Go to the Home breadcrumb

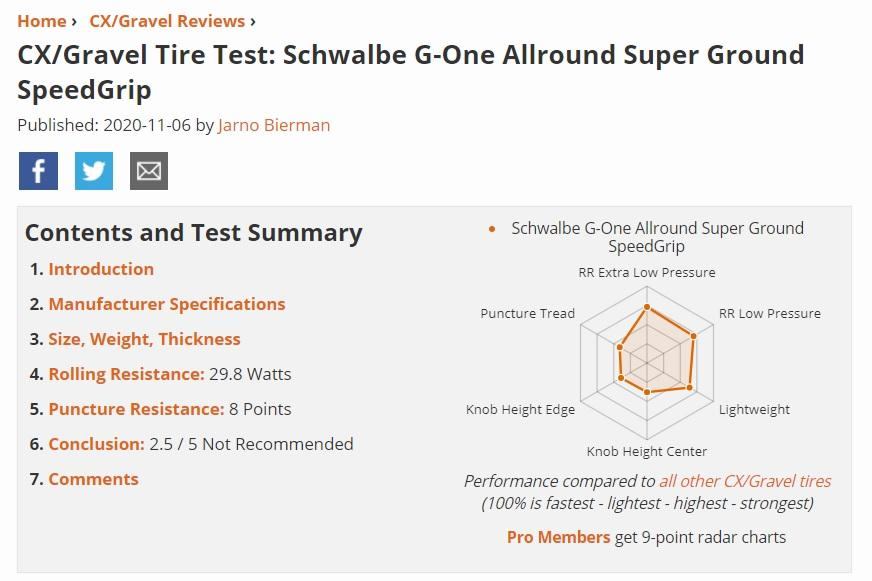(42, 21)
